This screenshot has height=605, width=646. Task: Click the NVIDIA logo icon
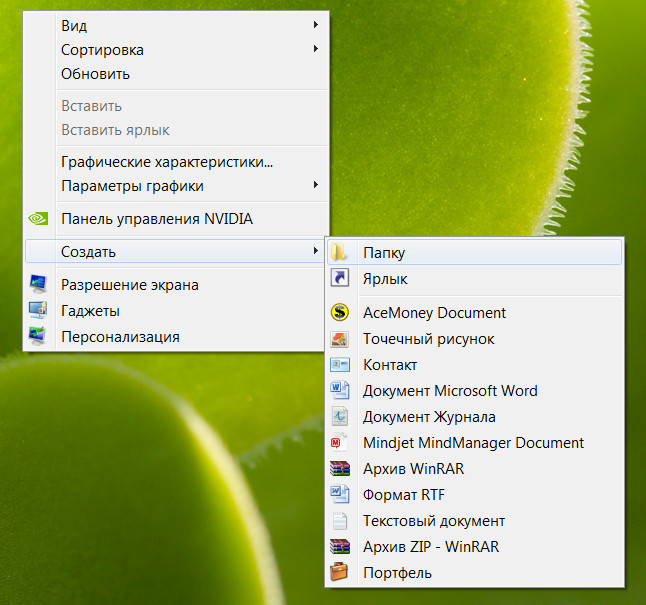[x=38, y=218]
